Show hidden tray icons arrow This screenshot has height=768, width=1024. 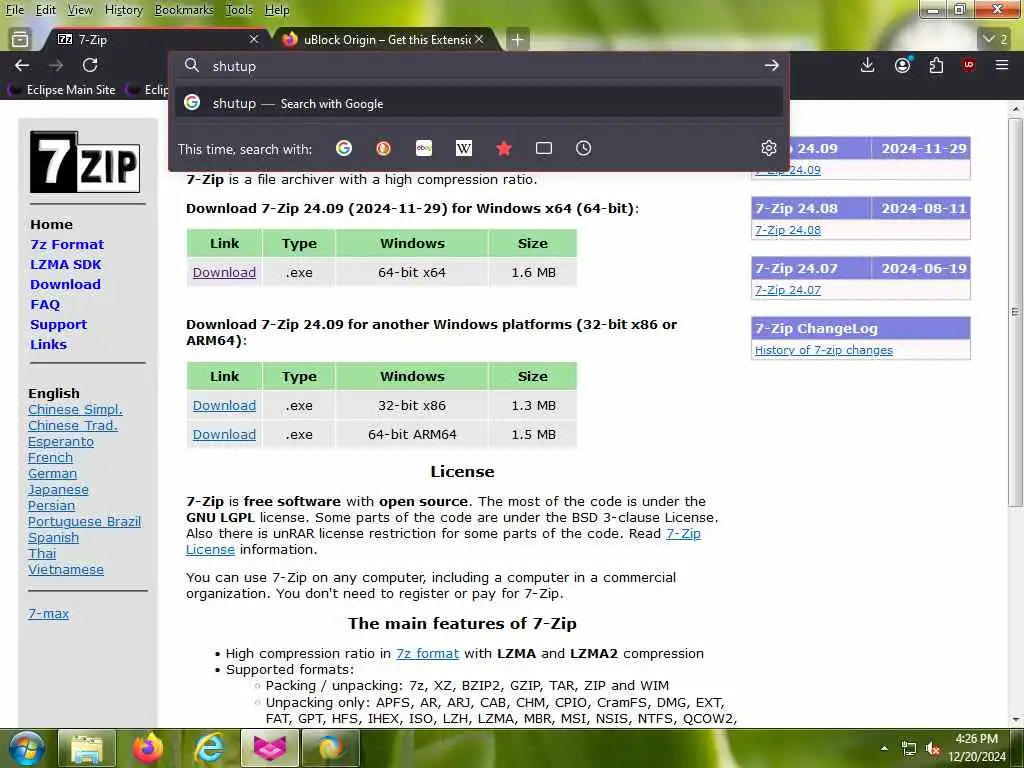(x=884, y=748)
